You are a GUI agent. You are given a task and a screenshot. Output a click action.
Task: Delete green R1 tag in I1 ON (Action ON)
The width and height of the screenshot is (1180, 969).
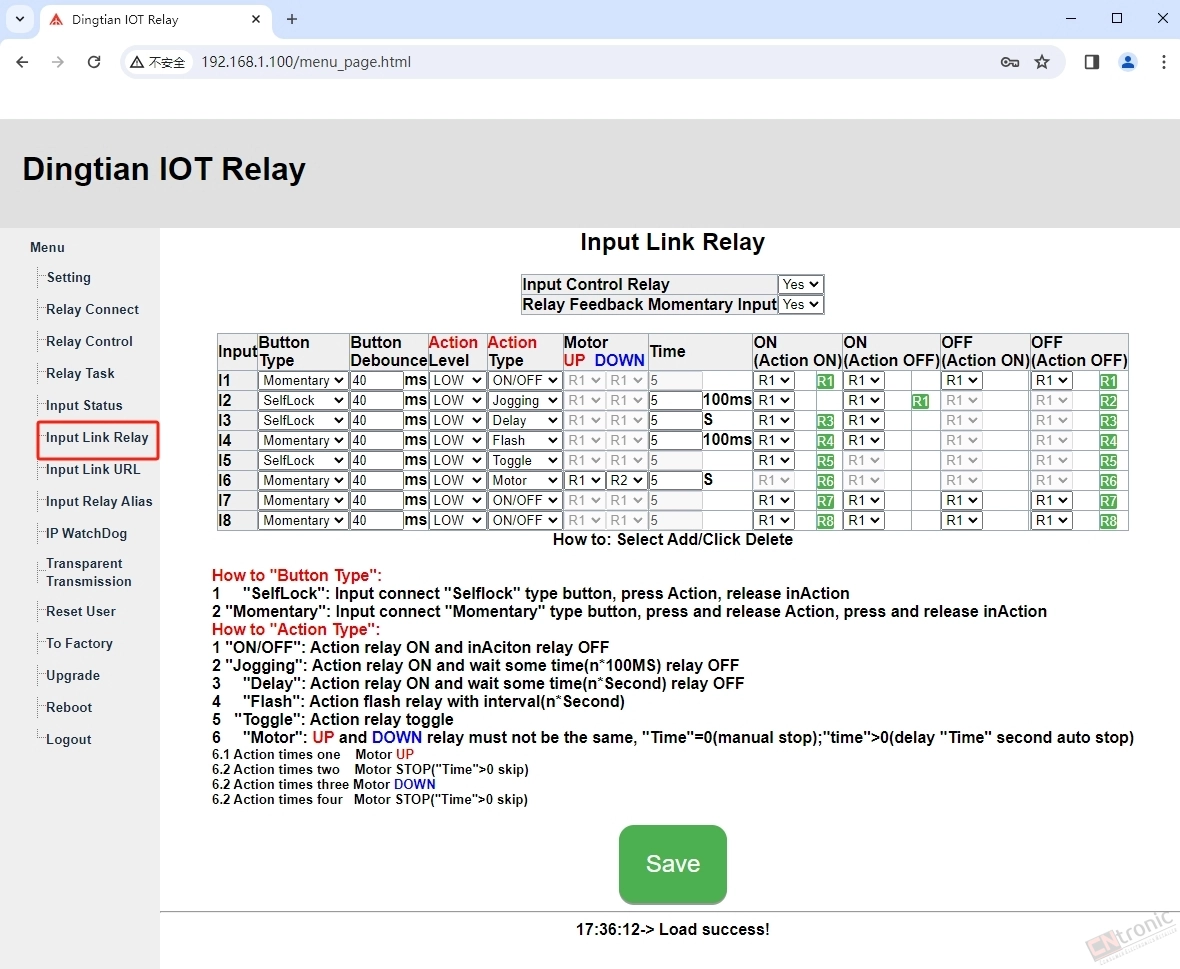coord(825,381)
